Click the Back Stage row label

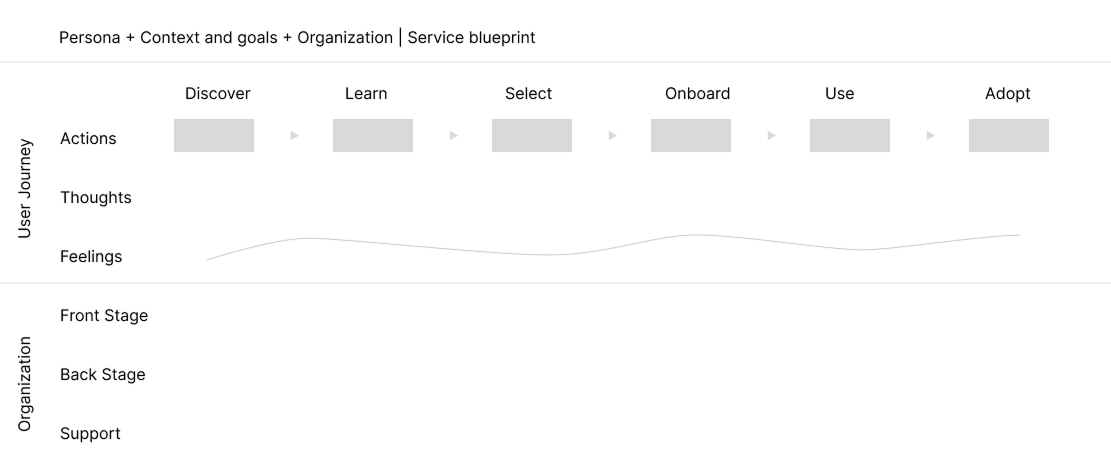click(103, 375)
